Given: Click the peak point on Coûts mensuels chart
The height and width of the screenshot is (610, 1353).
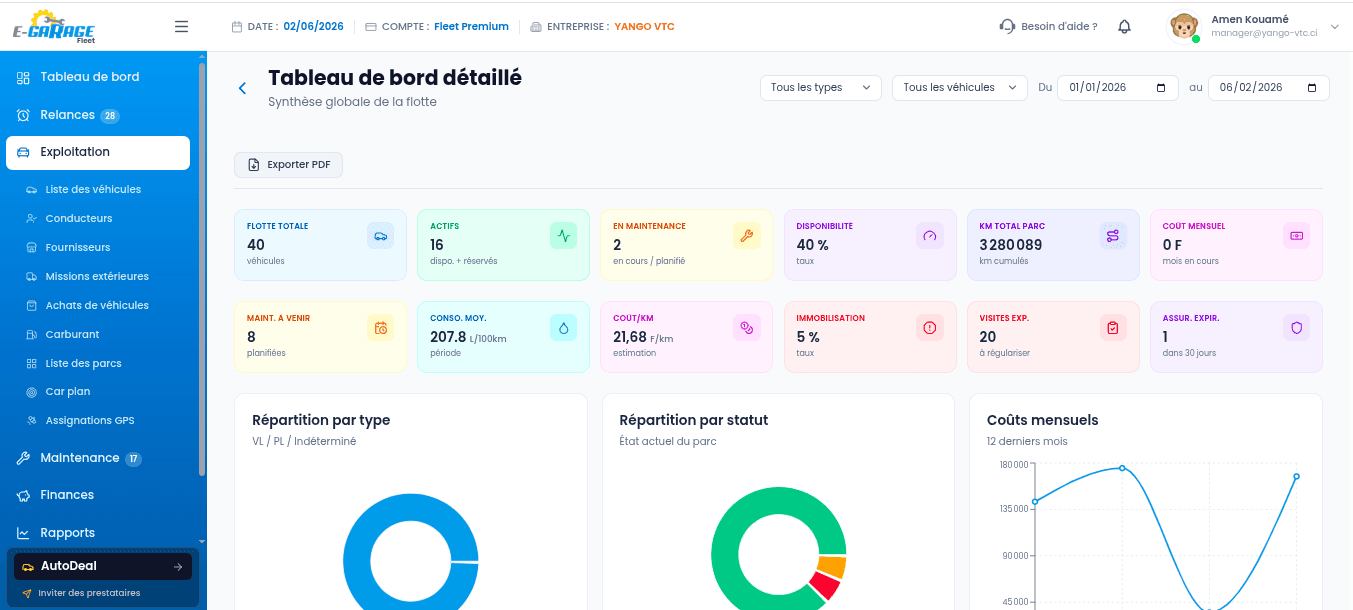Looking at the screenshot, I should 1122,468.
